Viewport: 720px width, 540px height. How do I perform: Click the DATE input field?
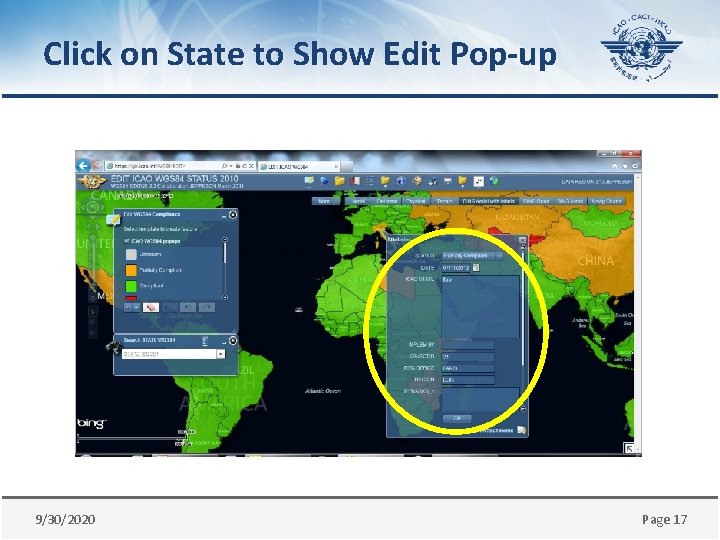click(456, 267)
